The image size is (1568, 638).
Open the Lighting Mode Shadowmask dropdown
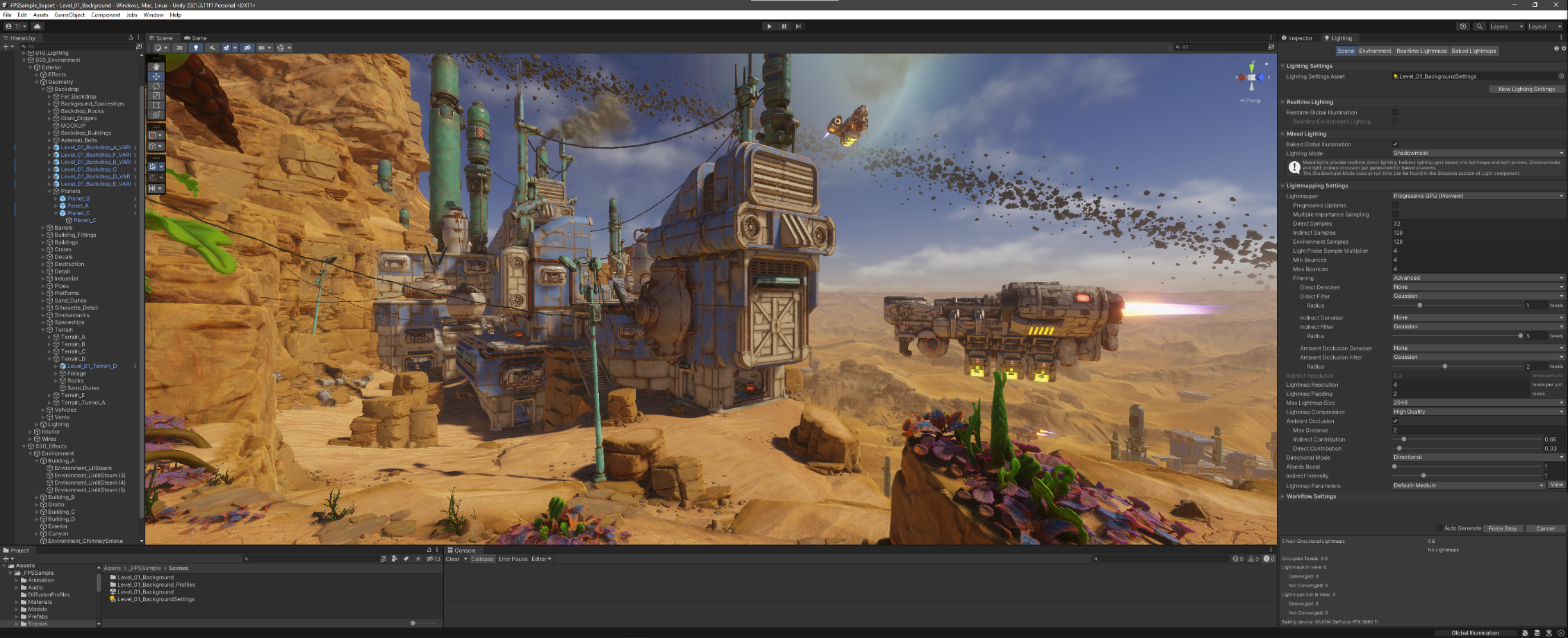1478,153
